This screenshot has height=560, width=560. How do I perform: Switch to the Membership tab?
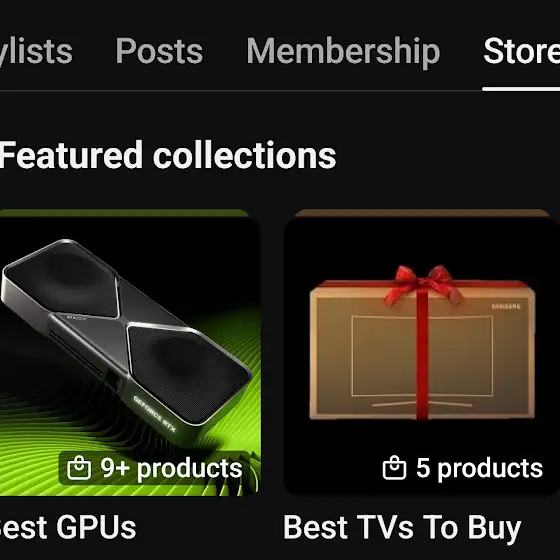pos(343,52)
